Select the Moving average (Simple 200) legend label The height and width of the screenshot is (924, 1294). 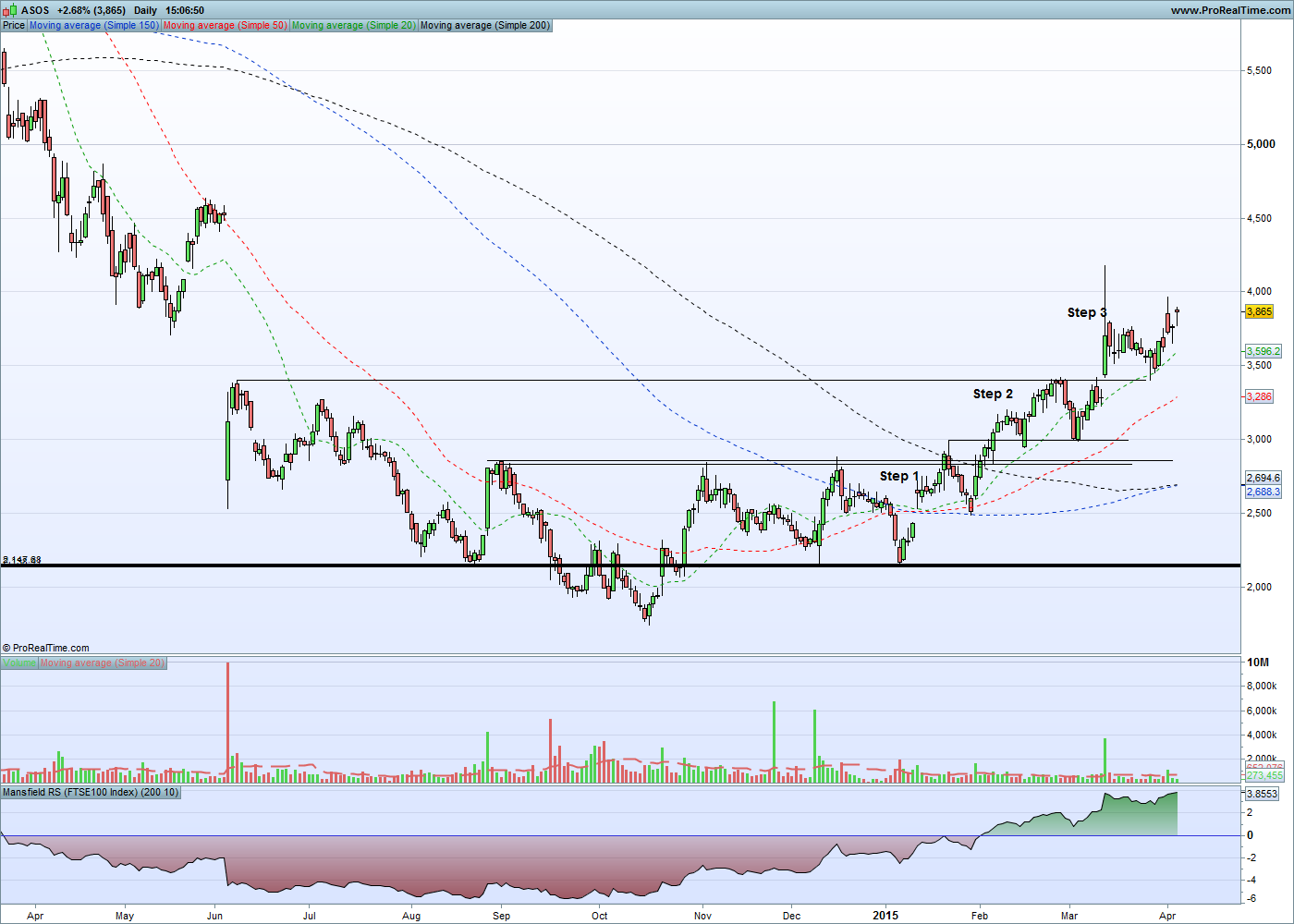tap(485, 25)
